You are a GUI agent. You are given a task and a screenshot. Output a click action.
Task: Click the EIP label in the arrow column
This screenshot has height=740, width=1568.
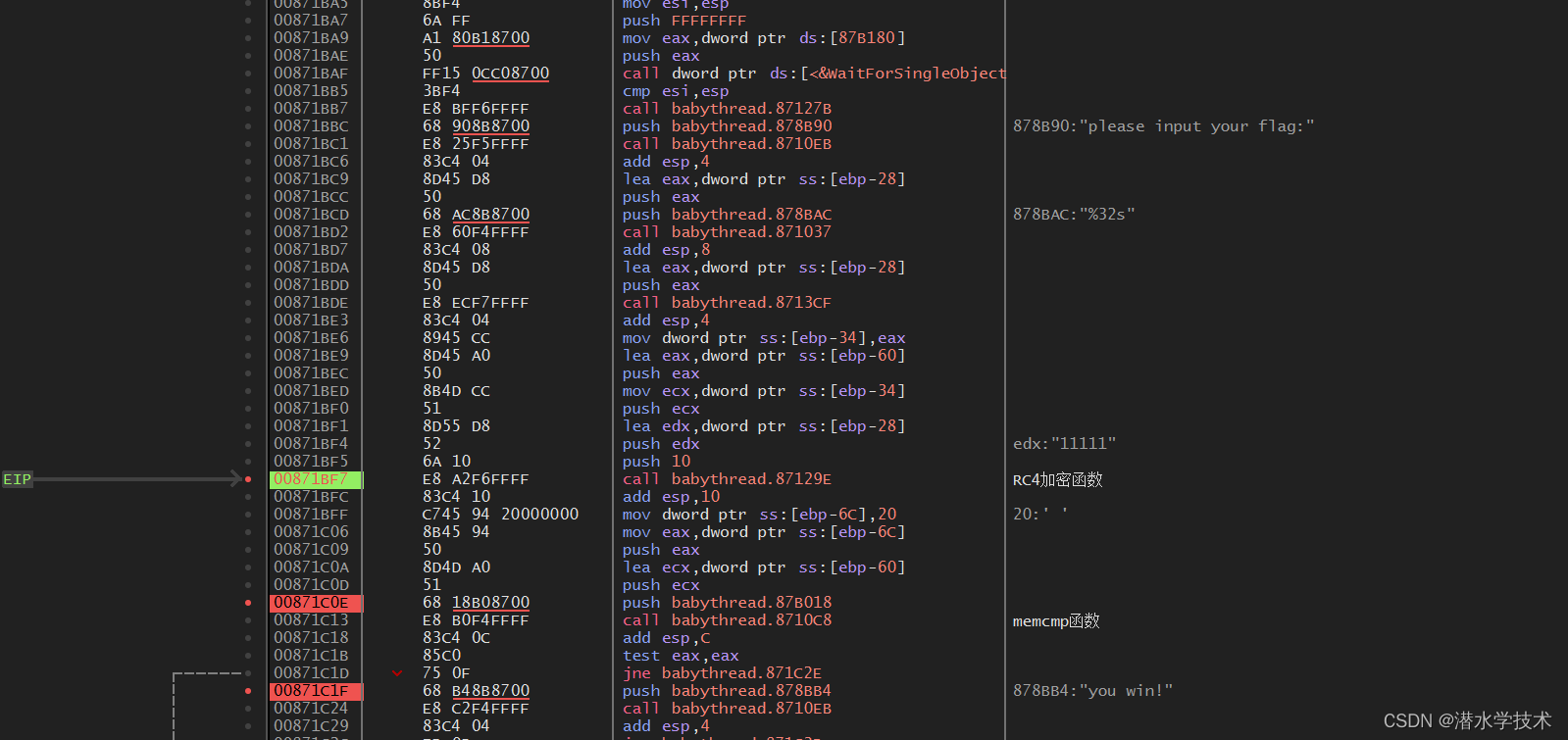click(17, 479)
